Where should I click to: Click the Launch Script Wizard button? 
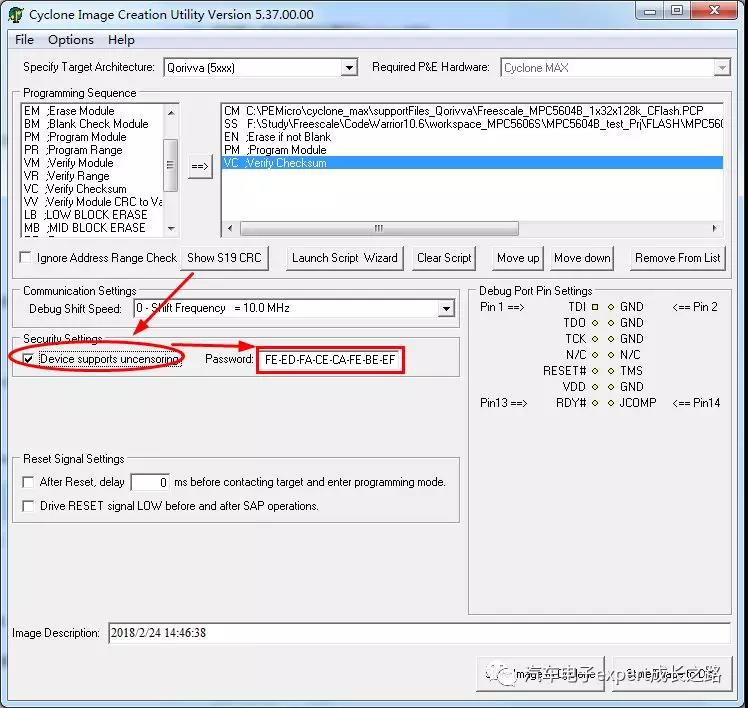click(344, 258)
